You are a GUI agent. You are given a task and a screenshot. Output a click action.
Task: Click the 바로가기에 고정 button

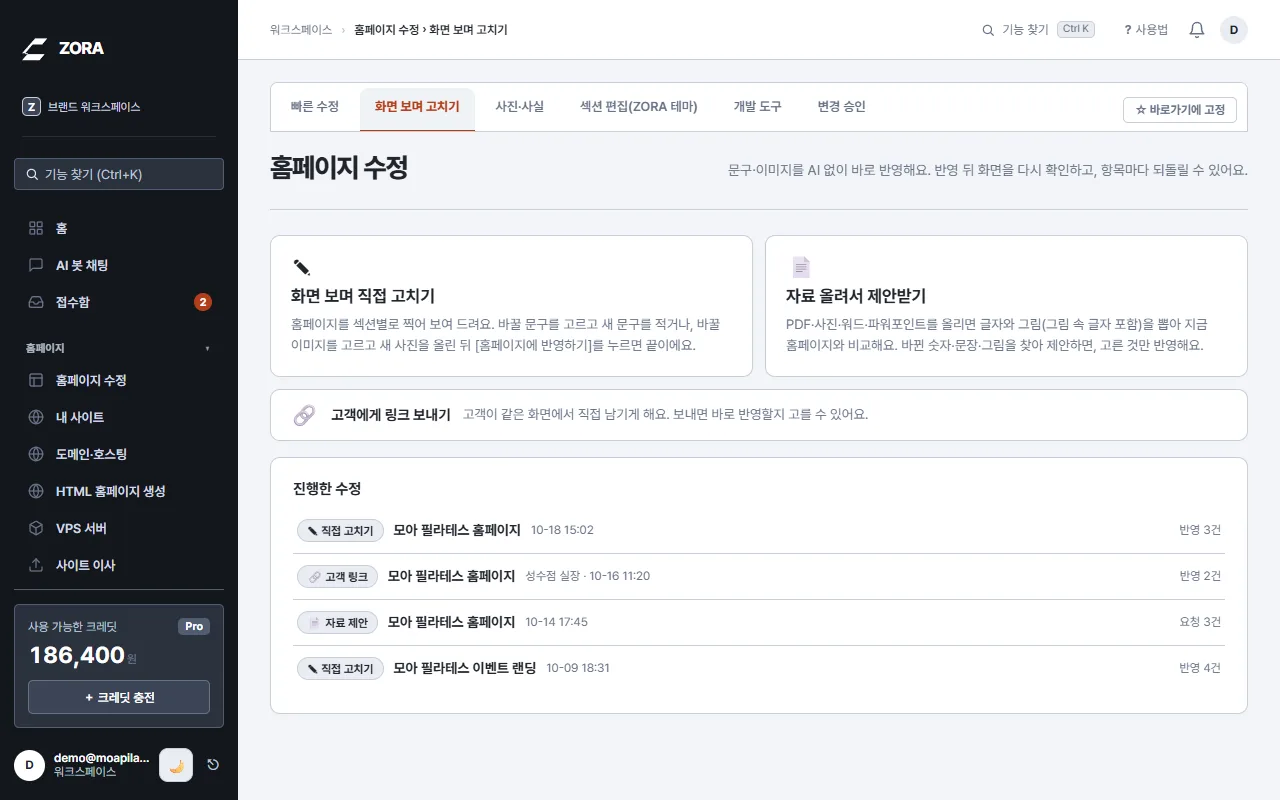click(x=1180, y=110)
